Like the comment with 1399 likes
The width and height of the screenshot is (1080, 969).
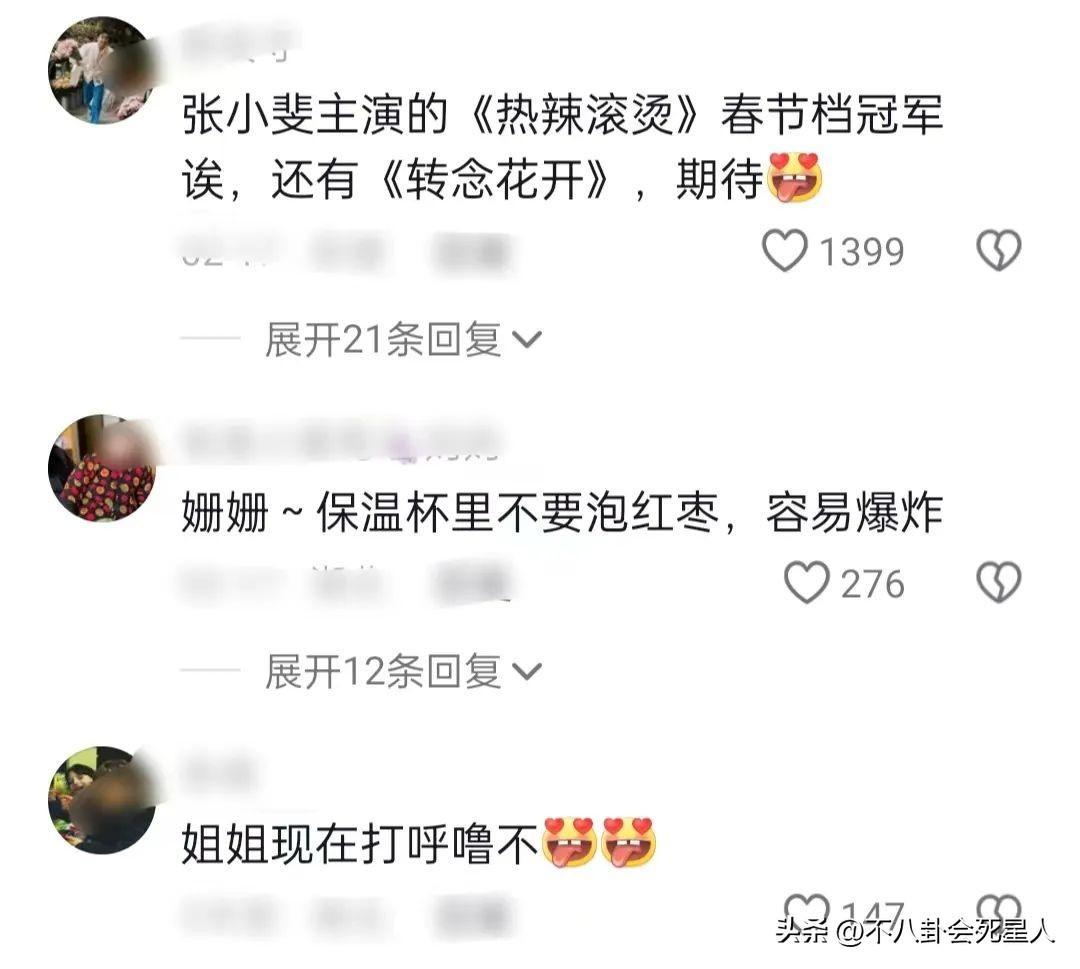[x=785, y=251]
